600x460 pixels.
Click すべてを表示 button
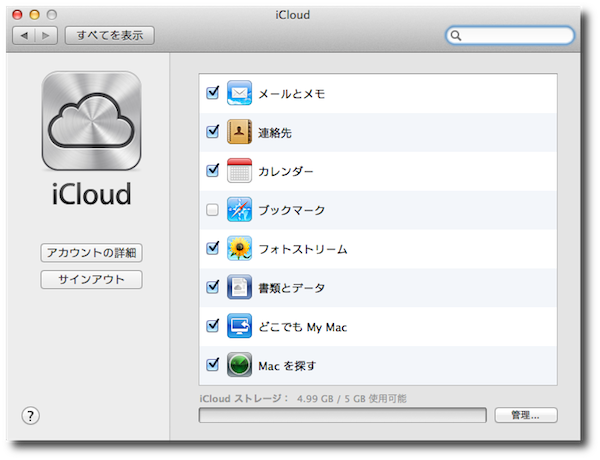(110, 36)
